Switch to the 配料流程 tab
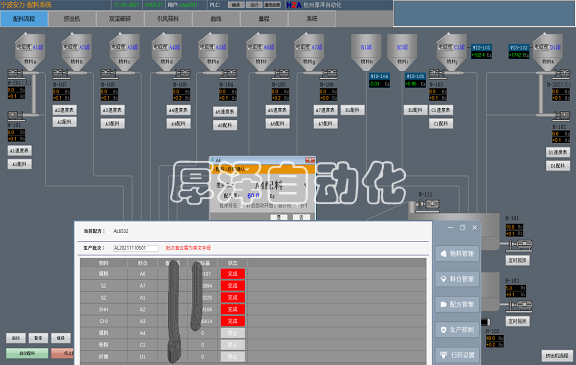This screenshot has width=576, height=365. point(24,19)
